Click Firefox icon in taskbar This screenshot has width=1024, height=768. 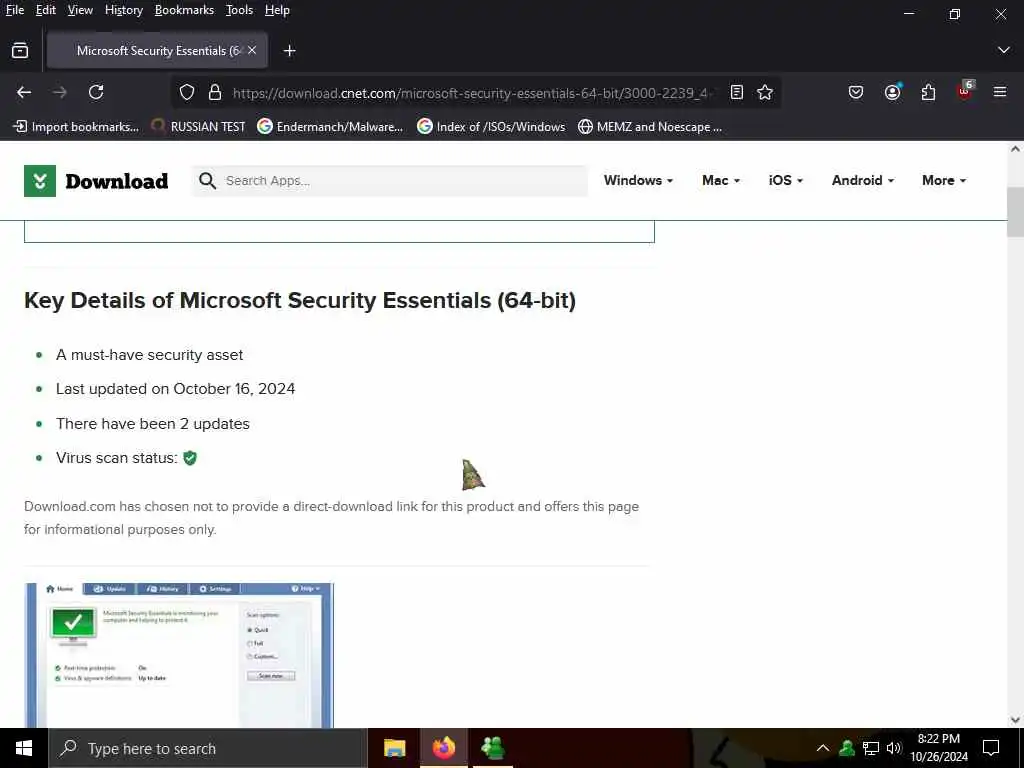[443, 748]
